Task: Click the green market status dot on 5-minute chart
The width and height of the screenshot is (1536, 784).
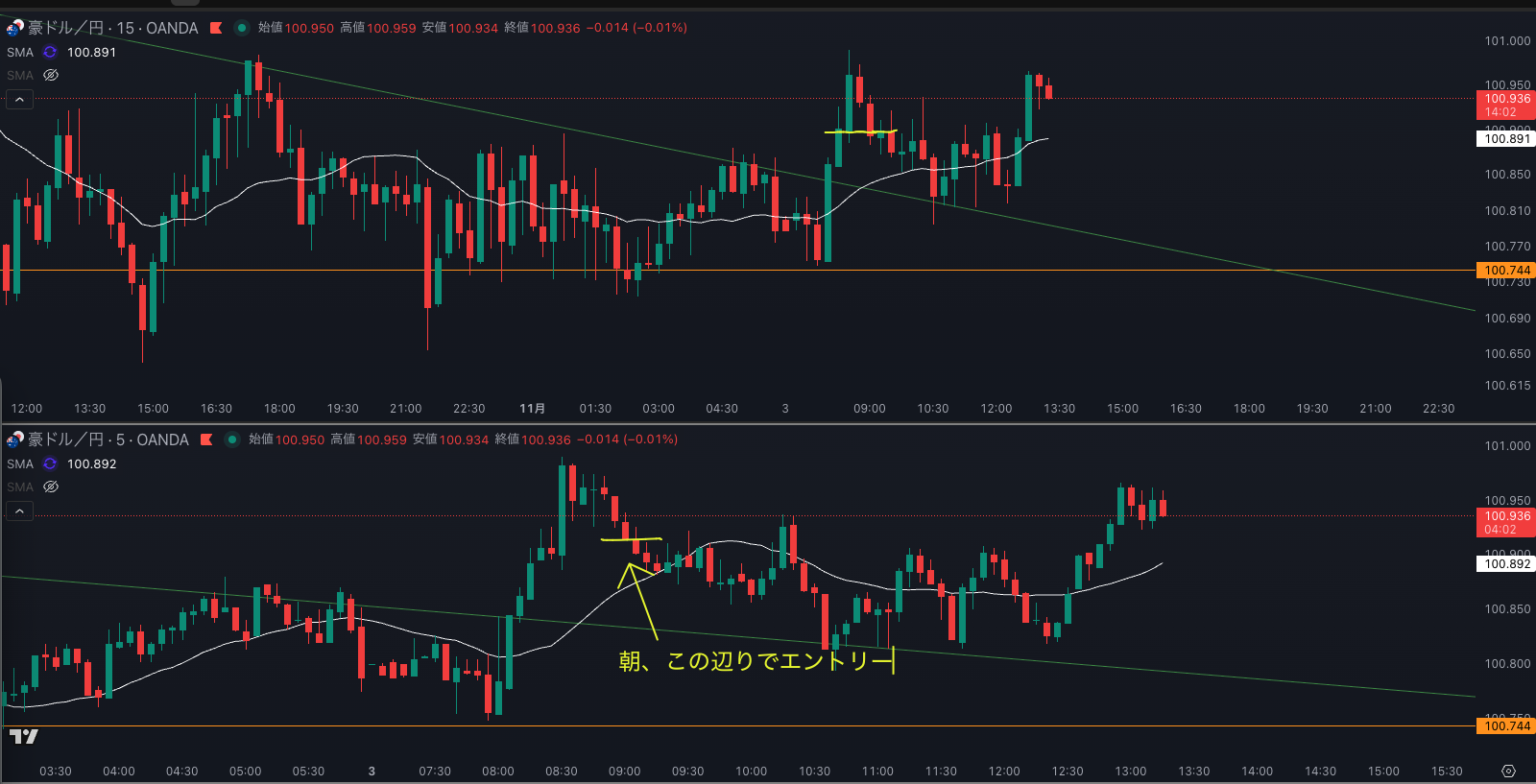Action: 231,440
